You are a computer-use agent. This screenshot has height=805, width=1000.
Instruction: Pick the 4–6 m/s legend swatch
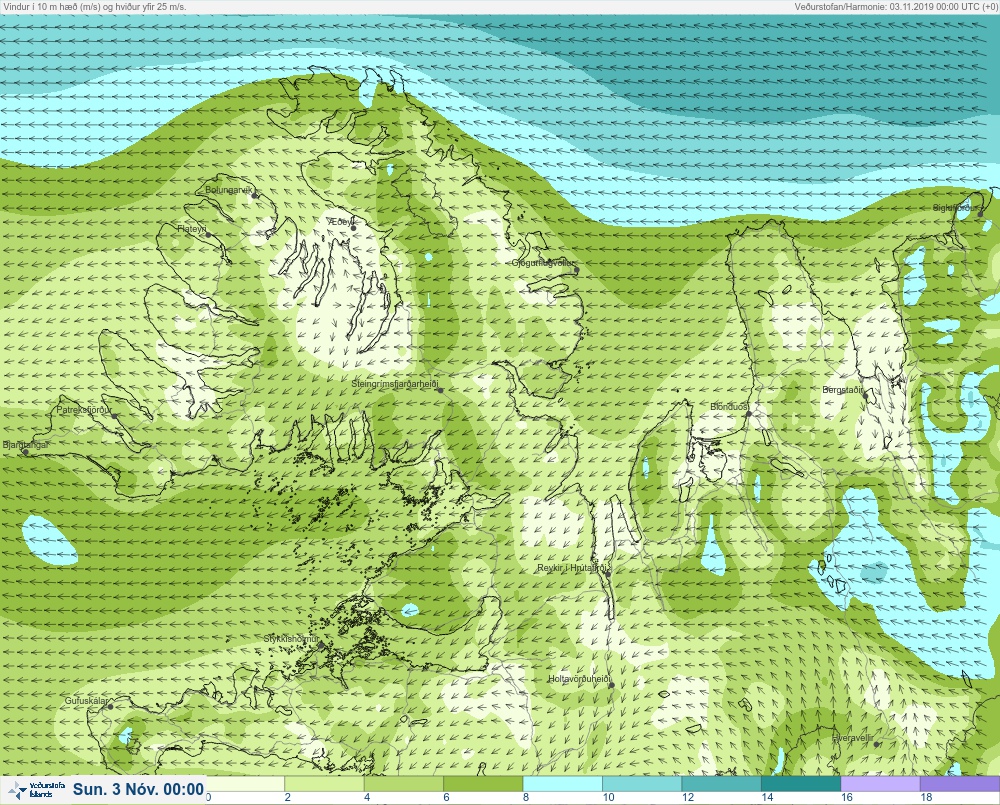coord(404,783)
